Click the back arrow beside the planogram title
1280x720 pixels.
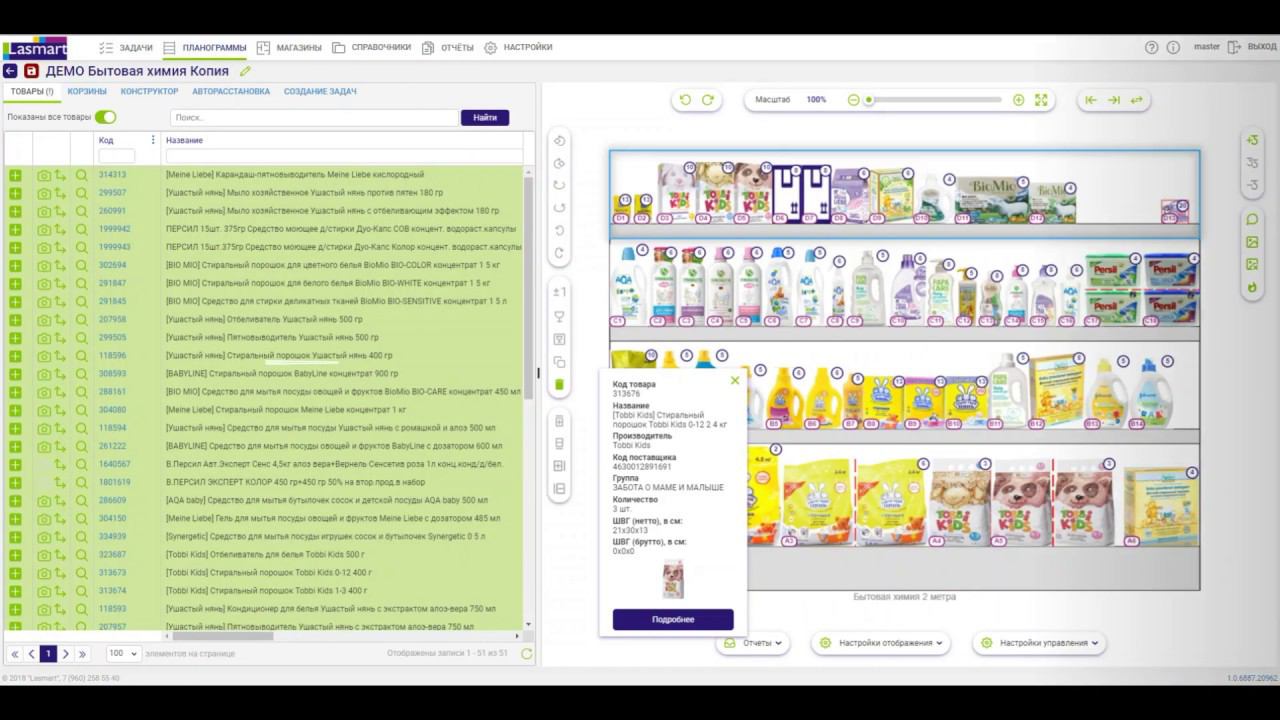click(x=10, y=71)
